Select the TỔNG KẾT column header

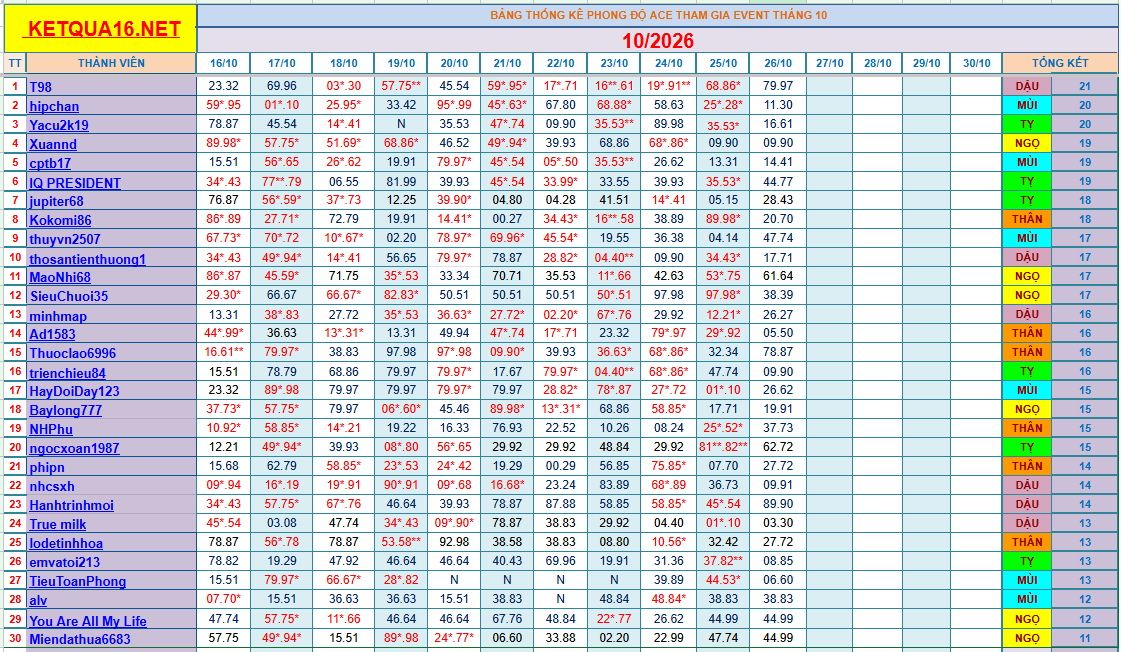click(1060, 63)
